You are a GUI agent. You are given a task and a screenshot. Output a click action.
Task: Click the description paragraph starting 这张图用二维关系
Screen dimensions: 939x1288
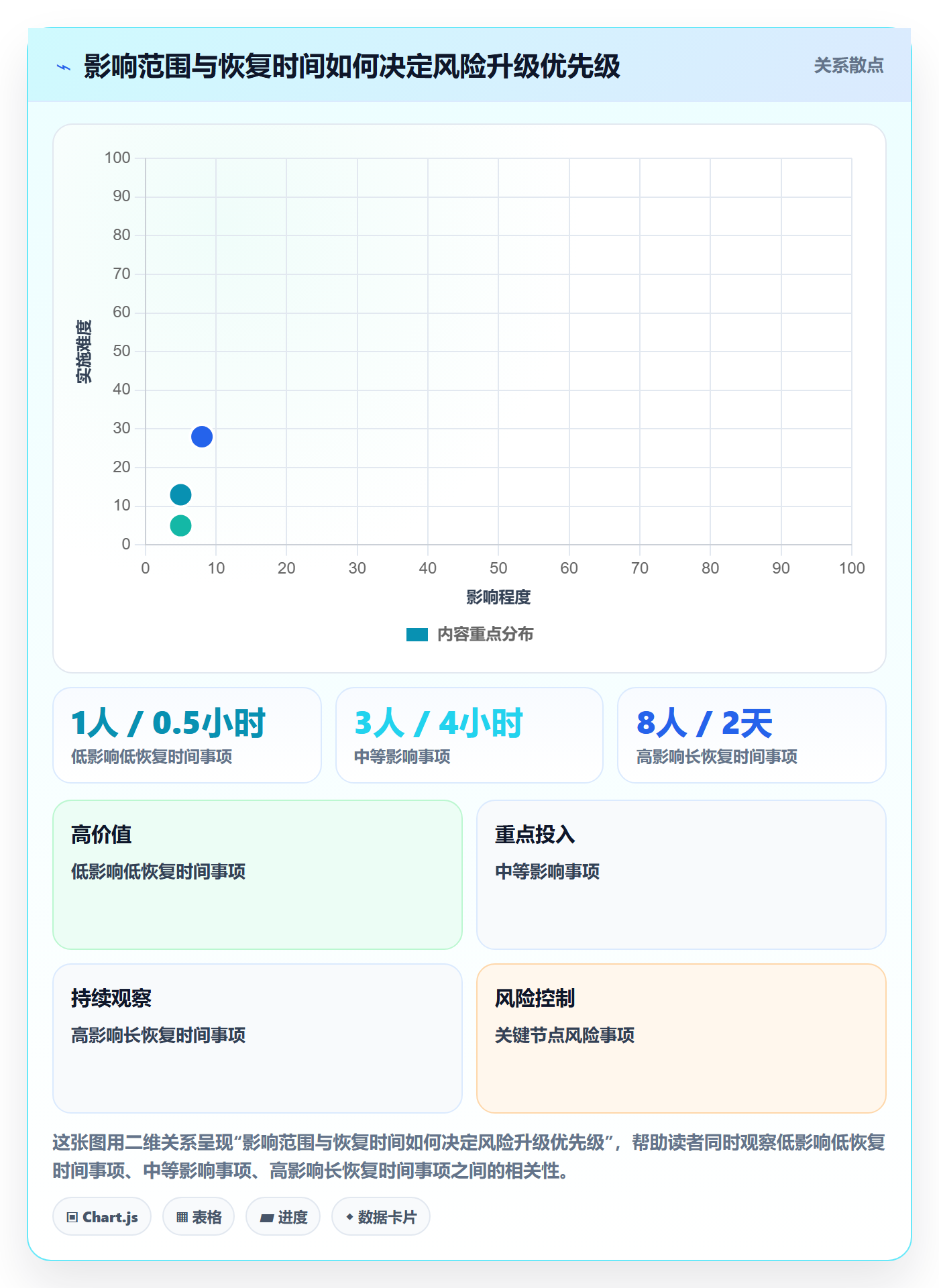coord(469,1157)
